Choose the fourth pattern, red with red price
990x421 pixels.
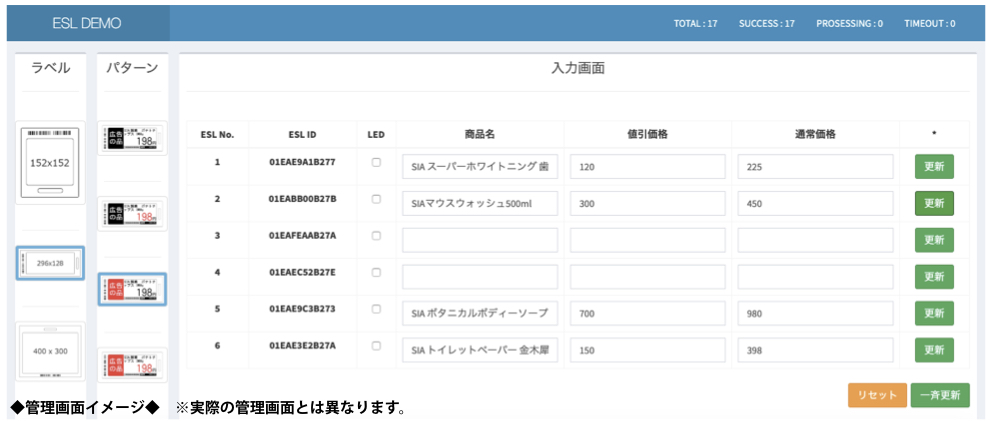(x=132, y=364)
